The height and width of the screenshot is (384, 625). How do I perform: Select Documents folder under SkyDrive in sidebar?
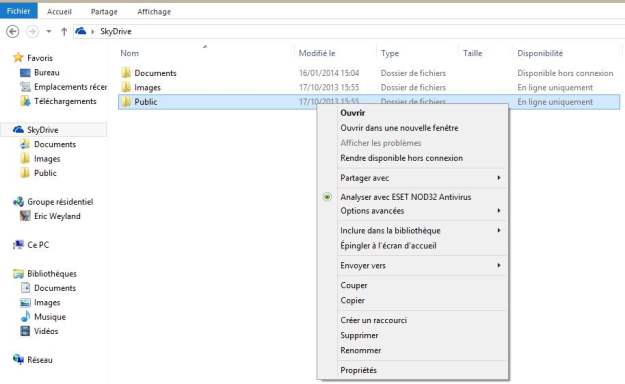[55, 144]
